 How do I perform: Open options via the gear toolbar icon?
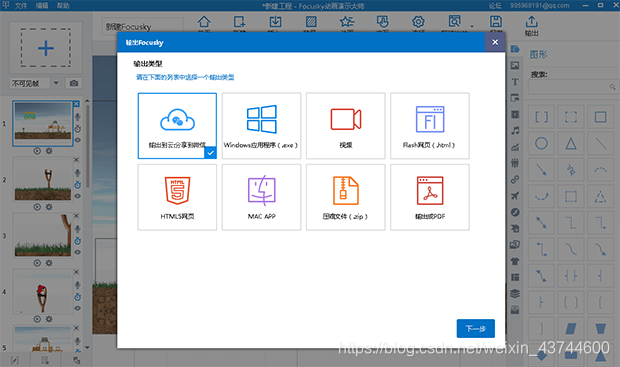coord(418,23)
